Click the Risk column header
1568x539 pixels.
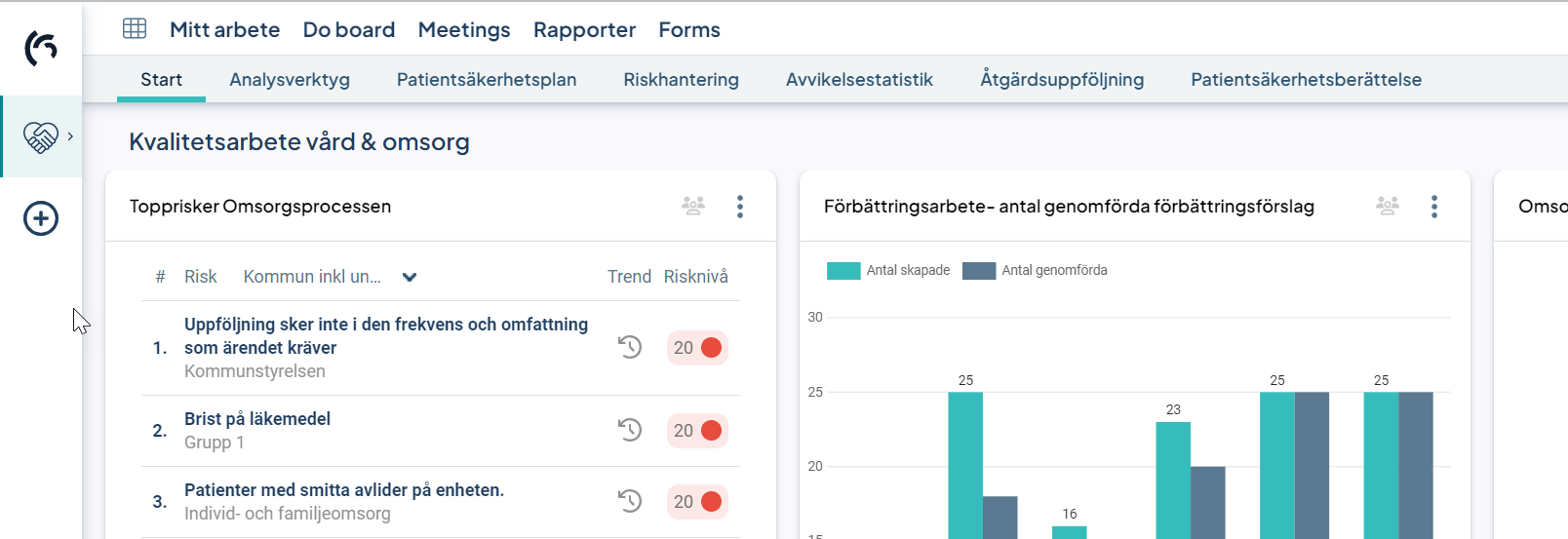pyautogui.click(x=201, y=277)
